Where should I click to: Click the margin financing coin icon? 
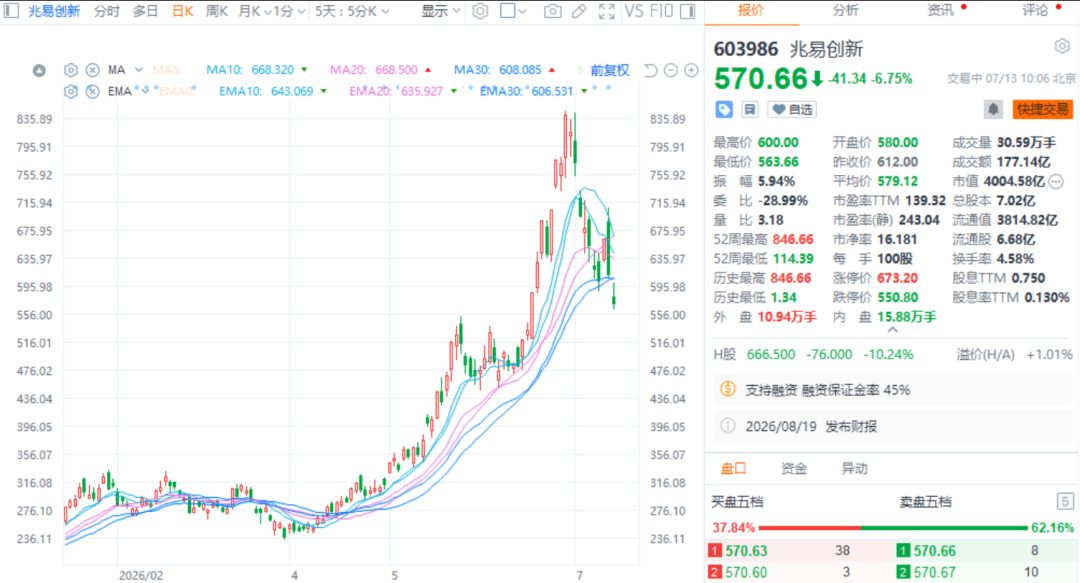(727, 389)
